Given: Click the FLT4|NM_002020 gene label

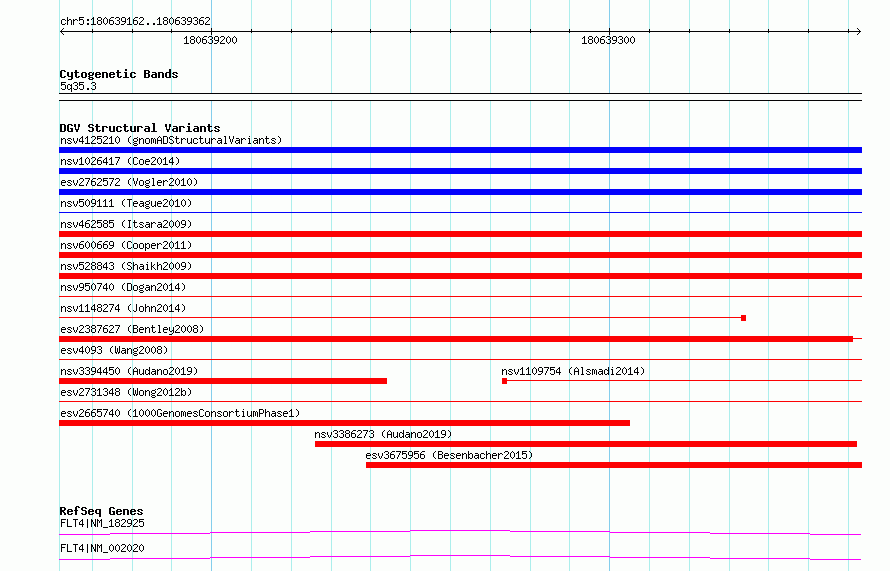Looking at the screenshot, I should (102, 548).
